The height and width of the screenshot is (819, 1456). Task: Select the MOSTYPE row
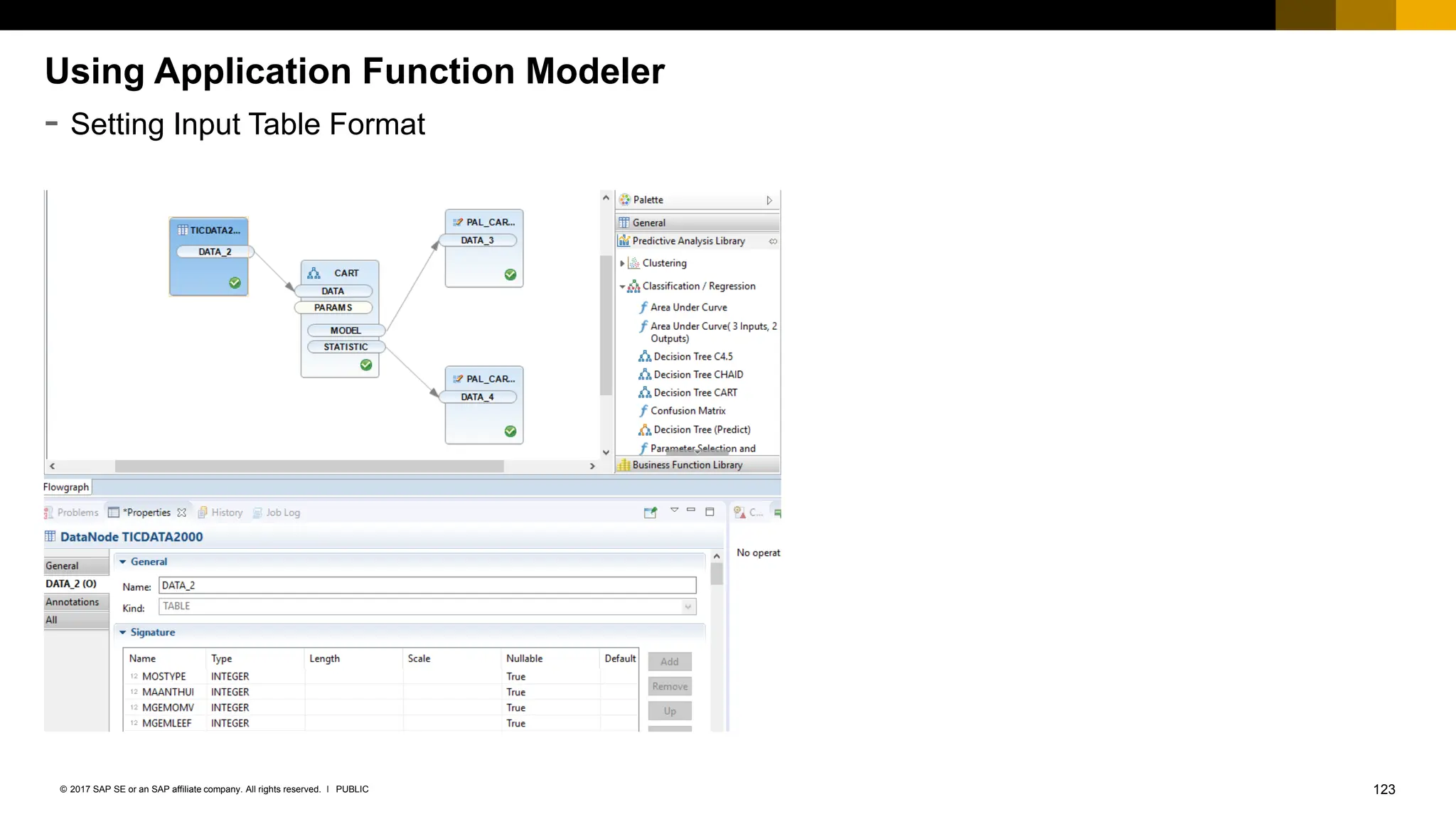tap(380, 676)
